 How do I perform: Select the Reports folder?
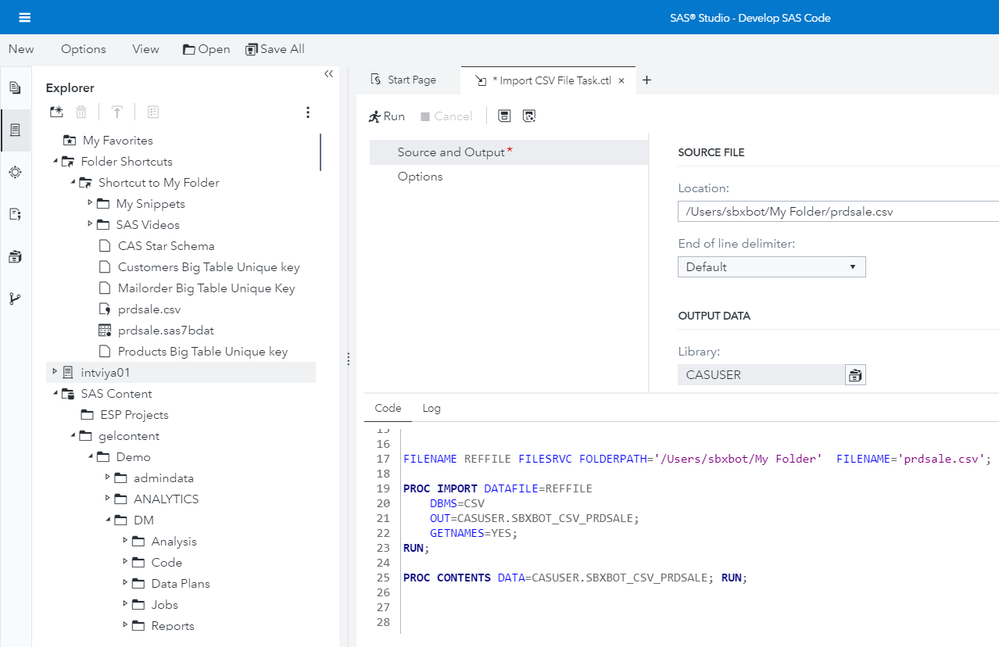[173, 626]
